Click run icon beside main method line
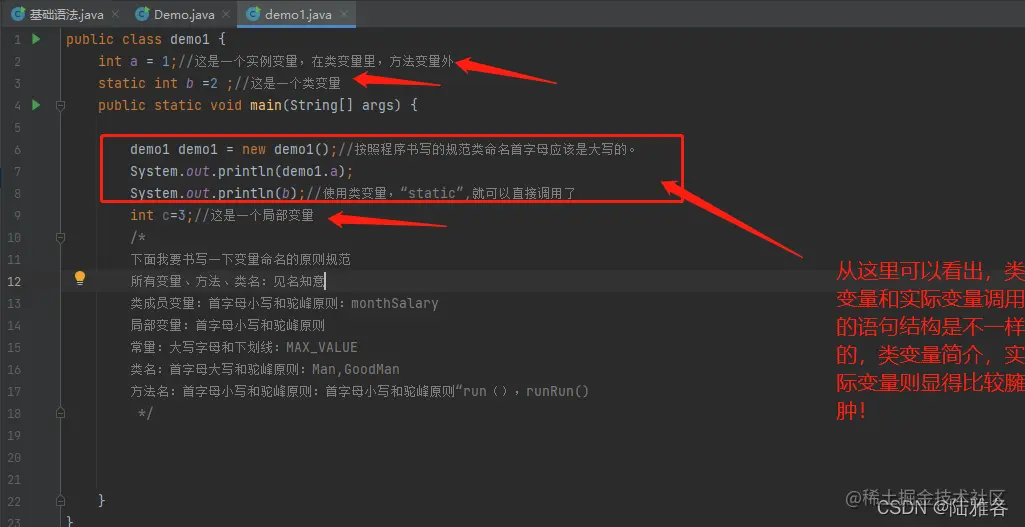 coord(36,105)
